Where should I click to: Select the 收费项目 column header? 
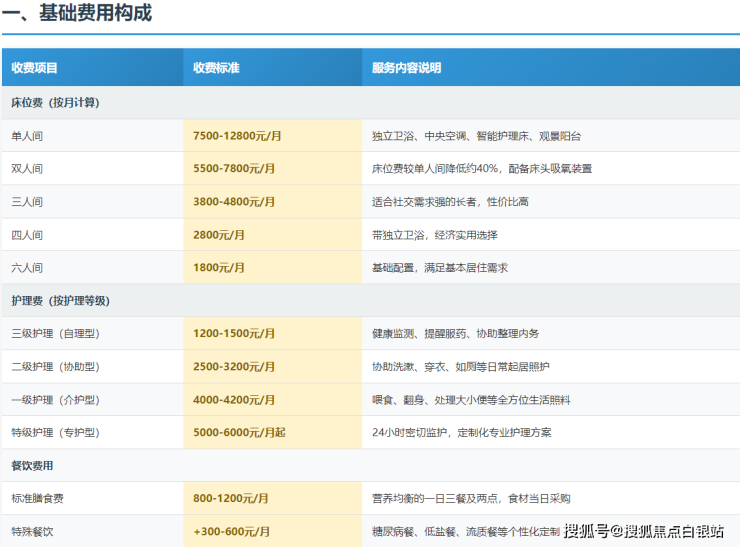[35, 68]
